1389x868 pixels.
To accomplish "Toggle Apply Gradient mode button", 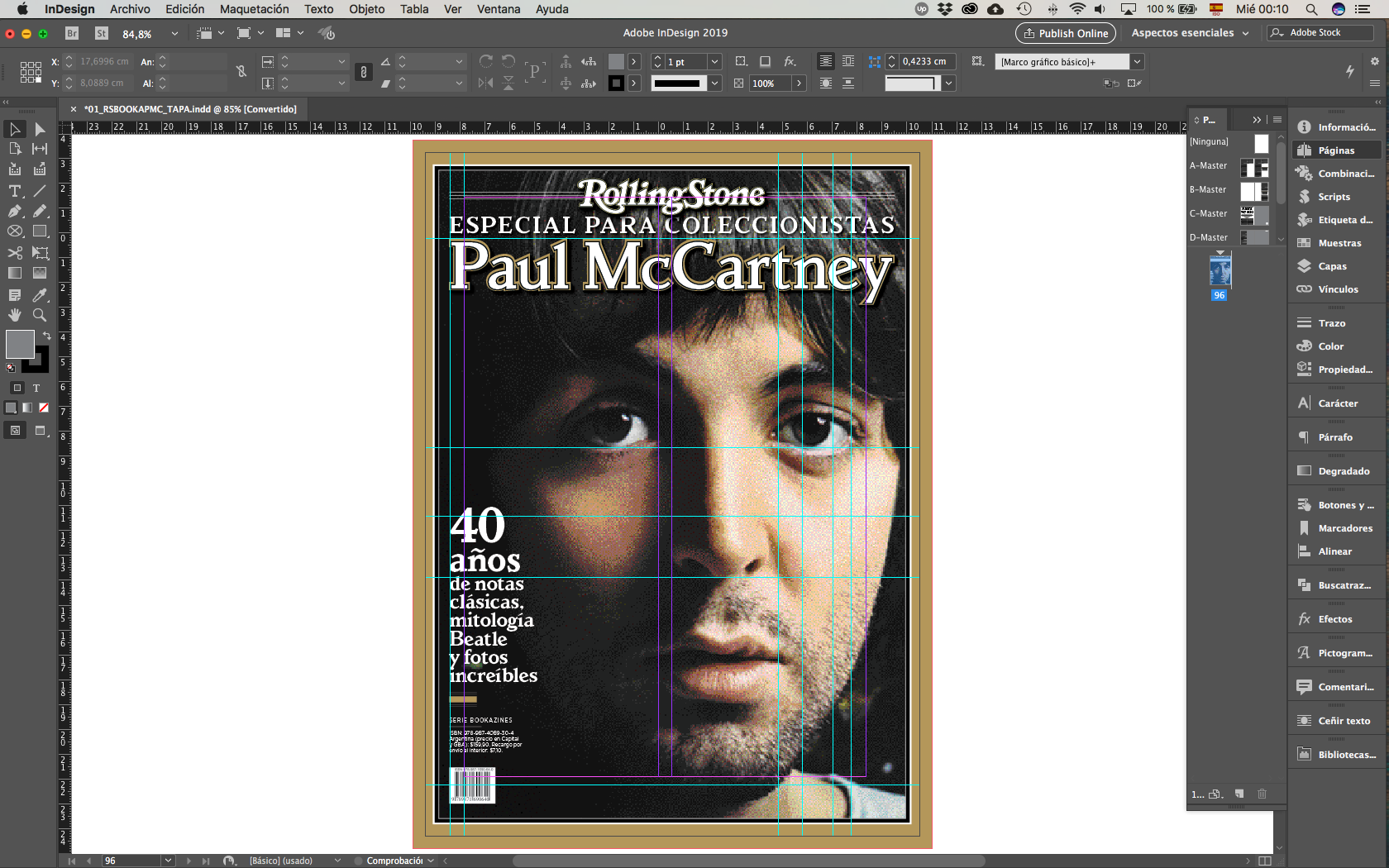I will tap(27, 408).
